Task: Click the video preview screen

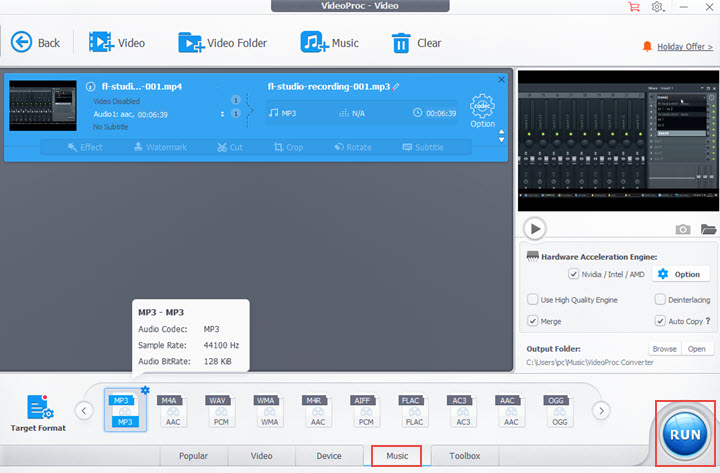Action: click(x=618, y=141)
